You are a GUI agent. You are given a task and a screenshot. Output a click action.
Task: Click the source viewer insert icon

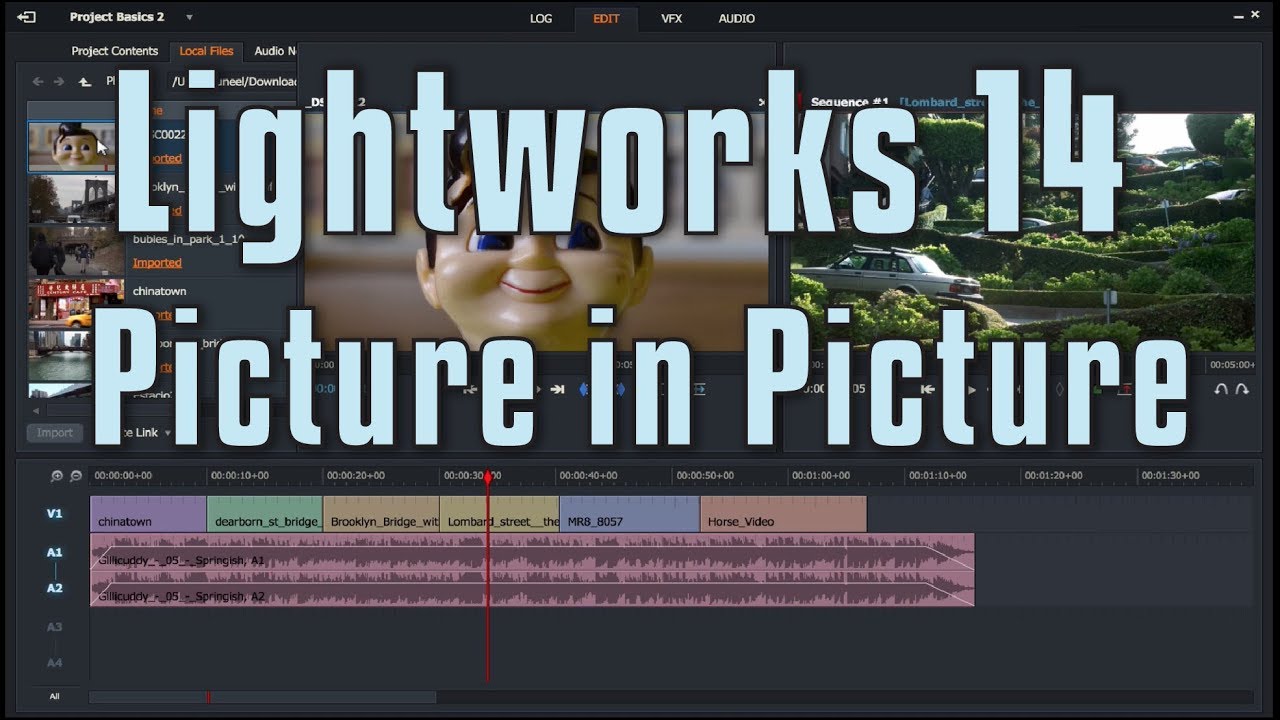700,389
